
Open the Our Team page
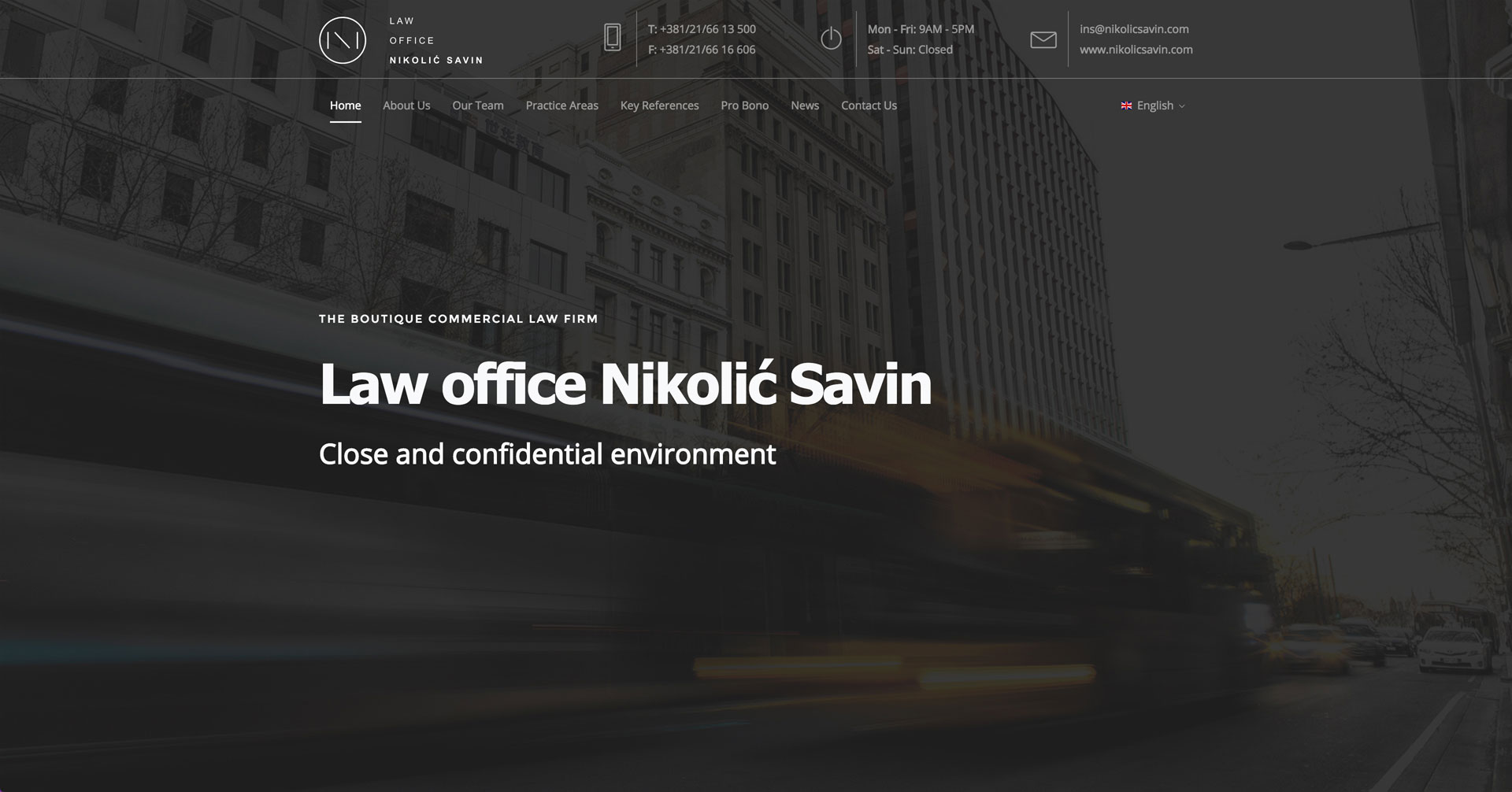[x=478, y=105]
